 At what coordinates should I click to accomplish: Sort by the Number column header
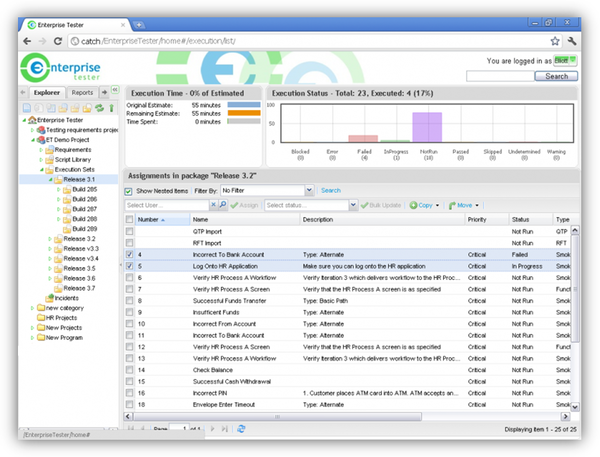(x=162, y=219)
